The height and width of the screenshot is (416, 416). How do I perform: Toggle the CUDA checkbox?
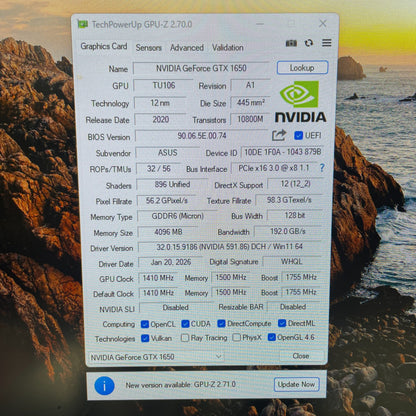pyautogui.click(x=185, y=324)
